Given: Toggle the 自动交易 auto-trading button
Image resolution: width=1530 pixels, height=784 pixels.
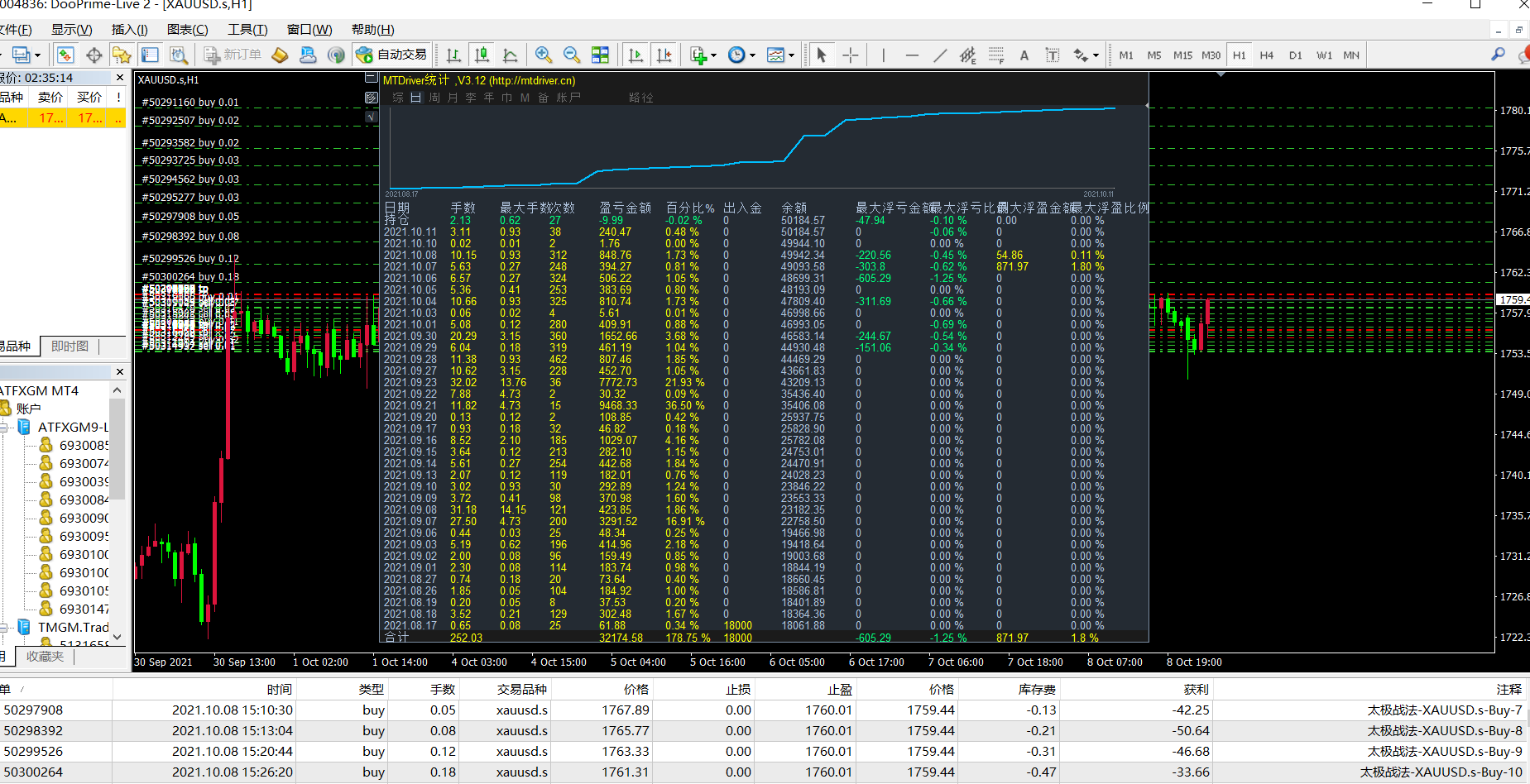Looking at the screenshot, I should coord(391,55).
